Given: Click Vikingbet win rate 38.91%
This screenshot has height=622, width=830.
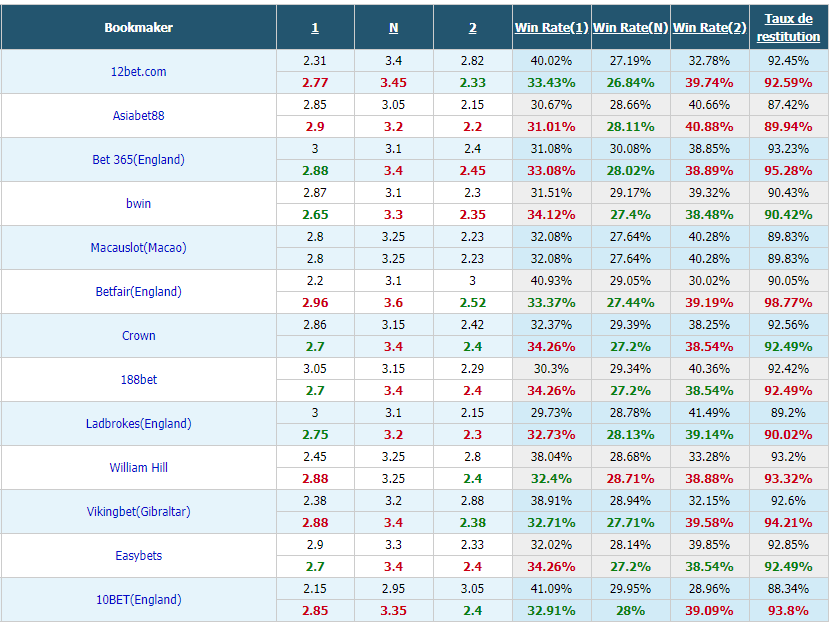Looking at the screenshot, I should (552, 501).
